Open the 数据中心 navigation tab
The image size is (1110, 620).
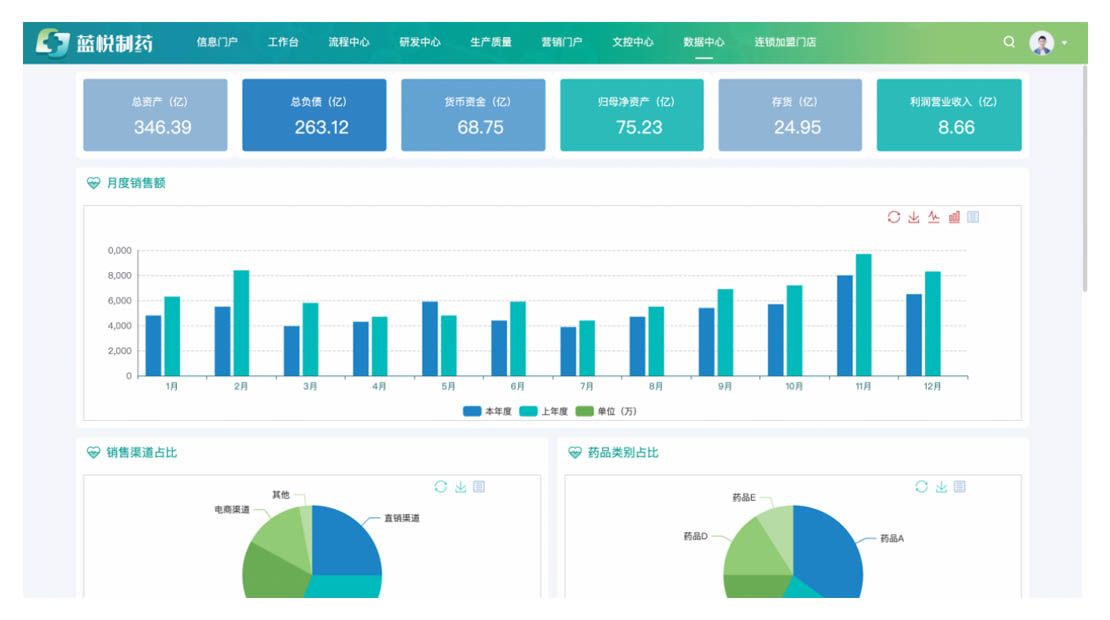click(x=704, y=42)
